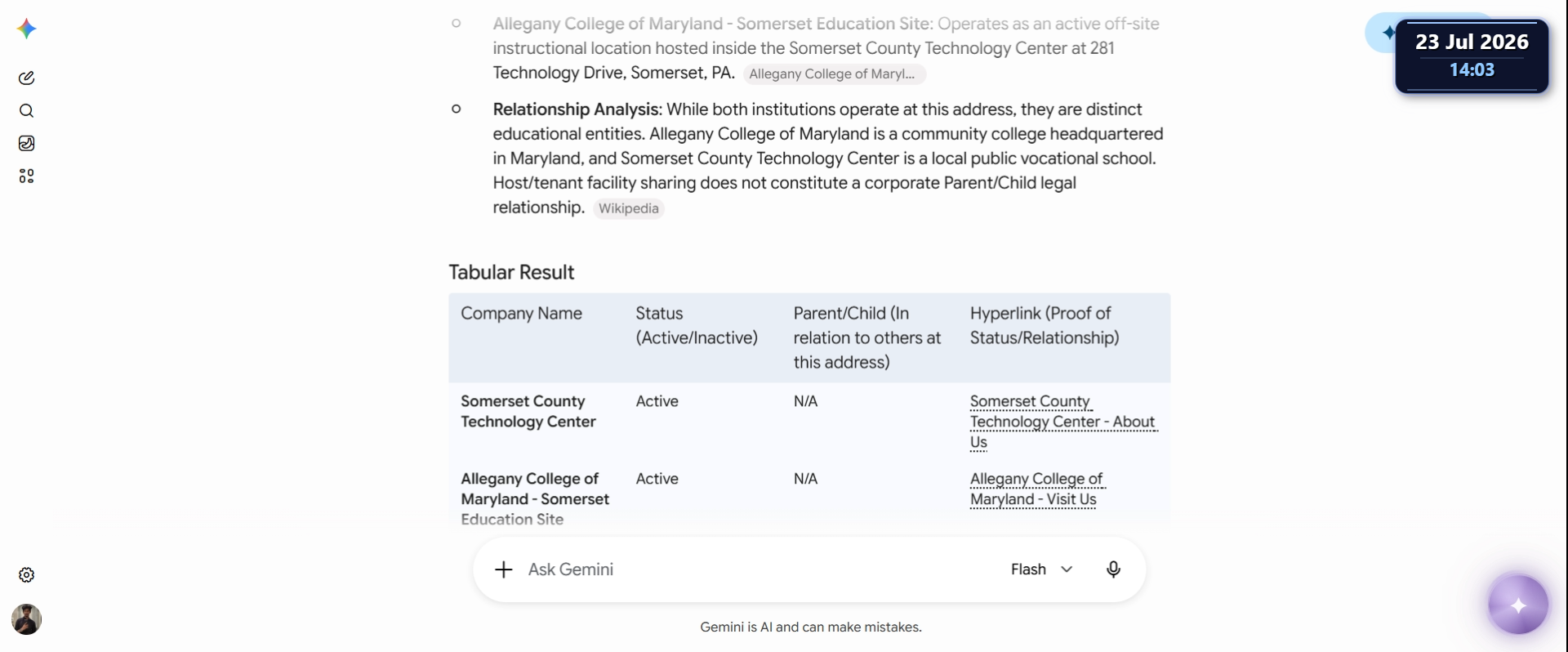
Task: Follow the Allegany College of Maryland Visit Us link
Action: click(1036, 489)
